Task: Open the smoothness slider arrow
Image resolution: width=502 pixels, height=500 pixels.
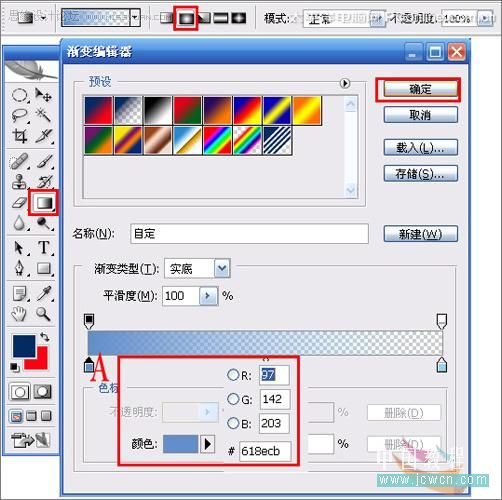Action: [208, 296]
